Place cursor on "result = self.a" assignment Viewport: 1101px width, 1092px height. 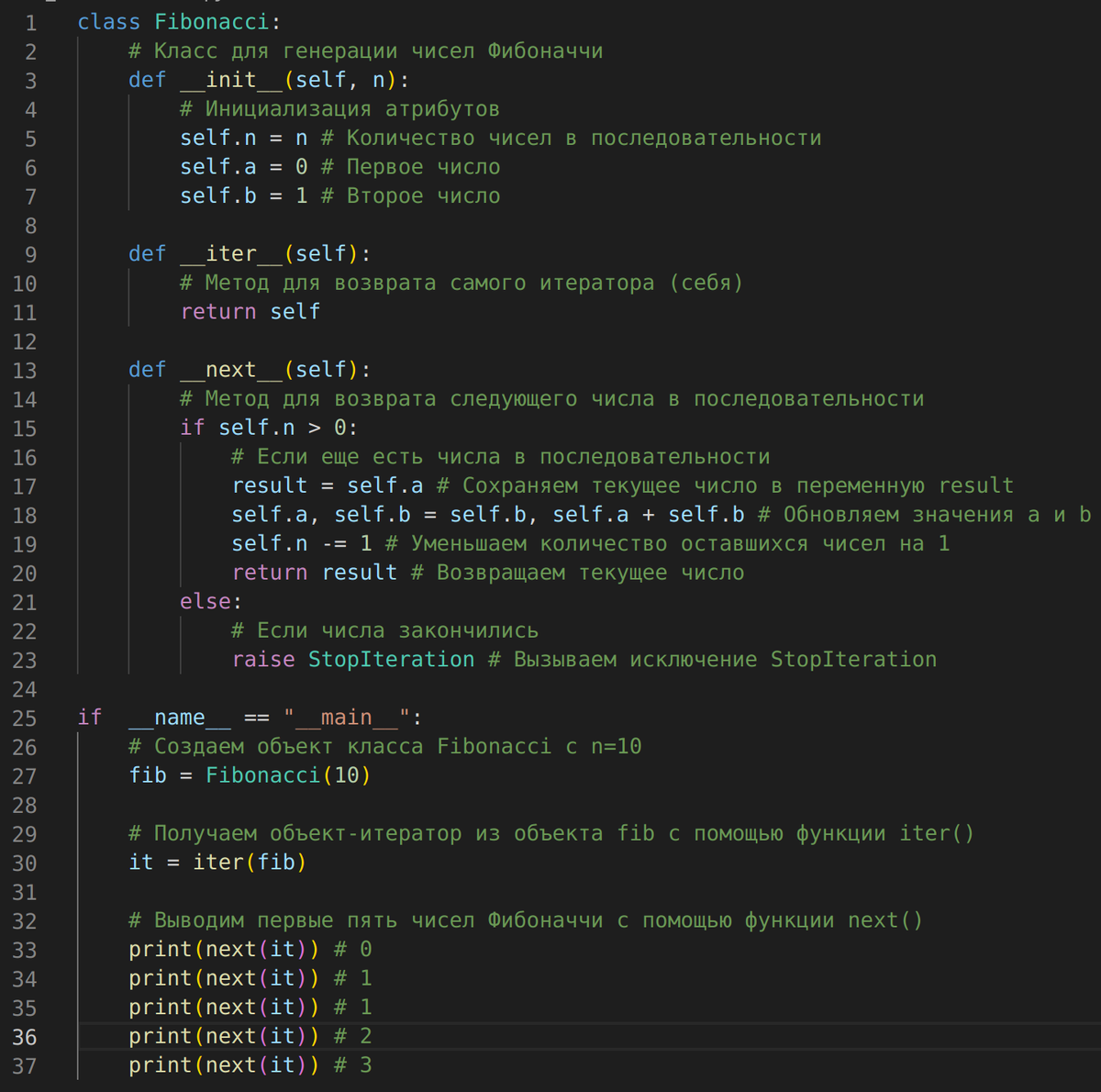pyautogui.click(x=328, y=486)
